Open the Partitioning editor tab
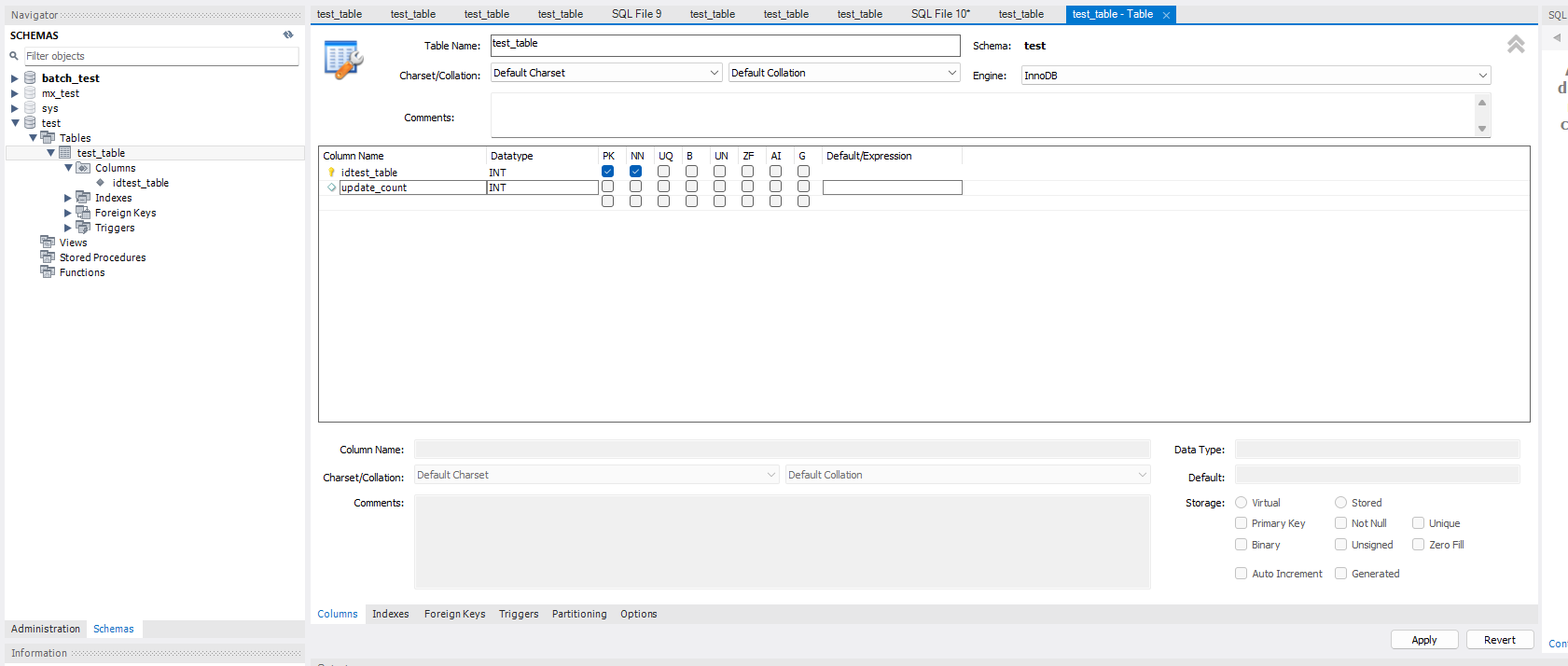1568x666 pixels. 579,614
